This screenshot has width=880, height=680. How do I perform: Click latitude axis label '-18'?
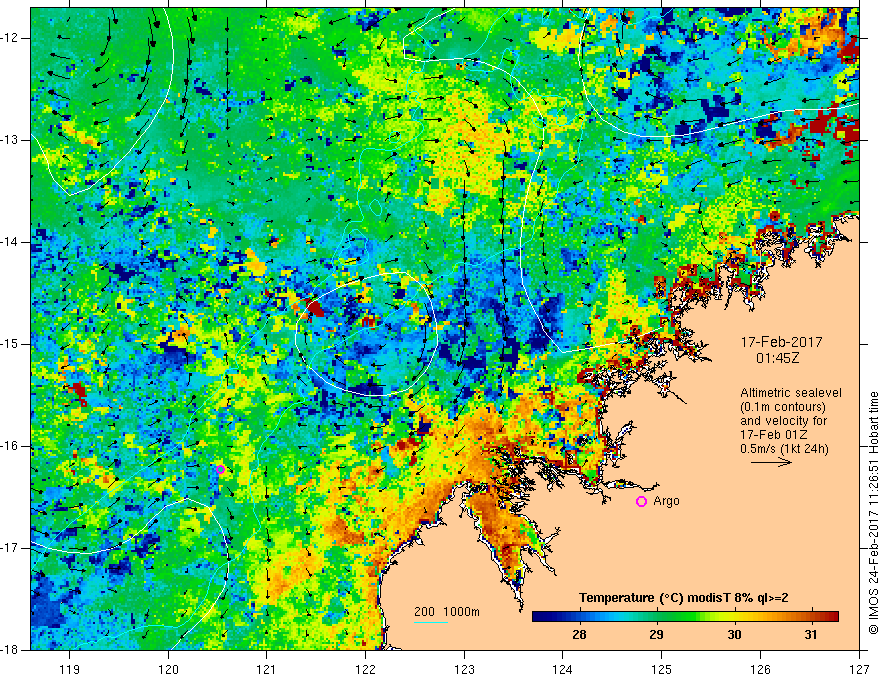pos(10,650)
